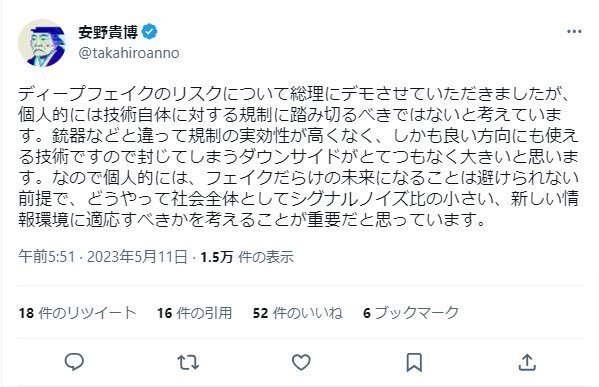Click the @takahiroanno handle
This screenshot has width=599, height=387.
pos(129,53)
